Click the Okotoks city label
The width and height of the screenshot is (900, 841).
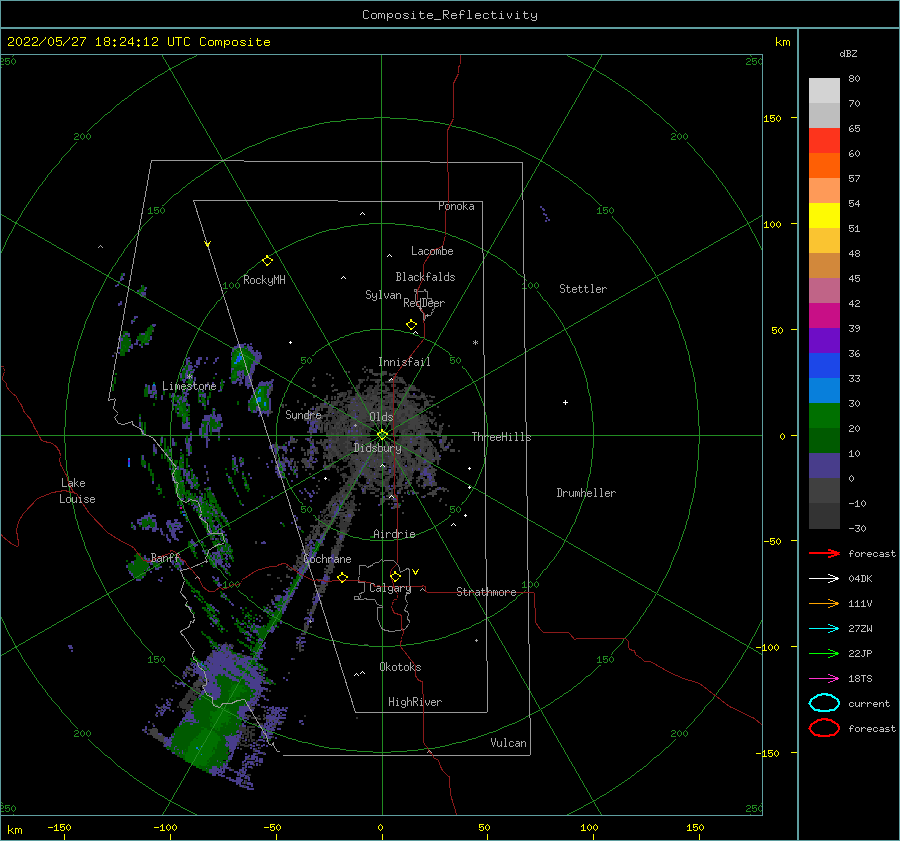coord(400,667)
